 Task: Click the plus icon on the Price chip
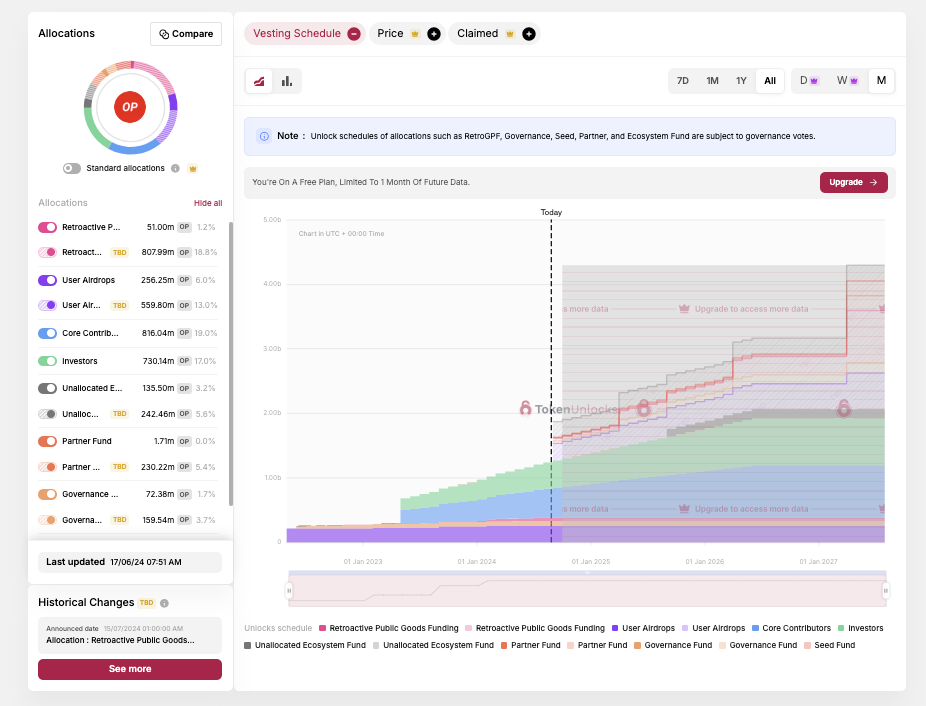point(433,34)
